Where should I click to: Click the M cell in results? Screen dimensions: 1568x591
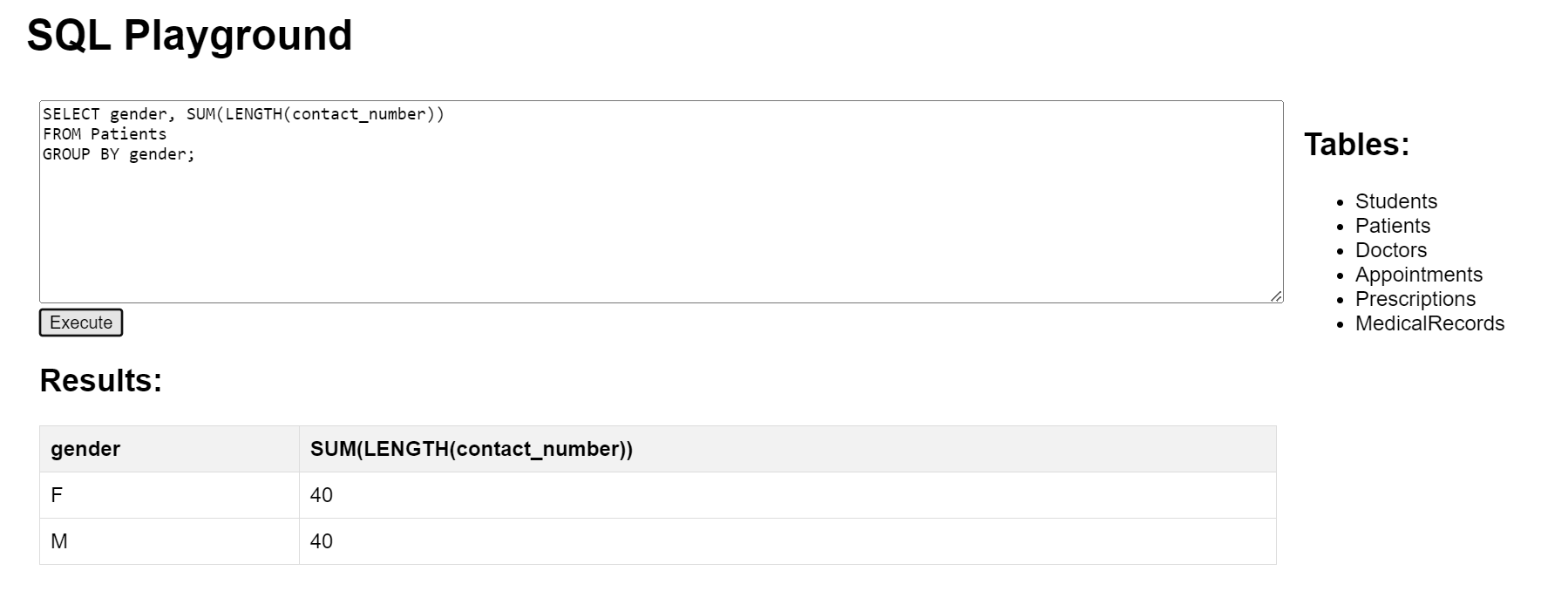pos(59,541)
